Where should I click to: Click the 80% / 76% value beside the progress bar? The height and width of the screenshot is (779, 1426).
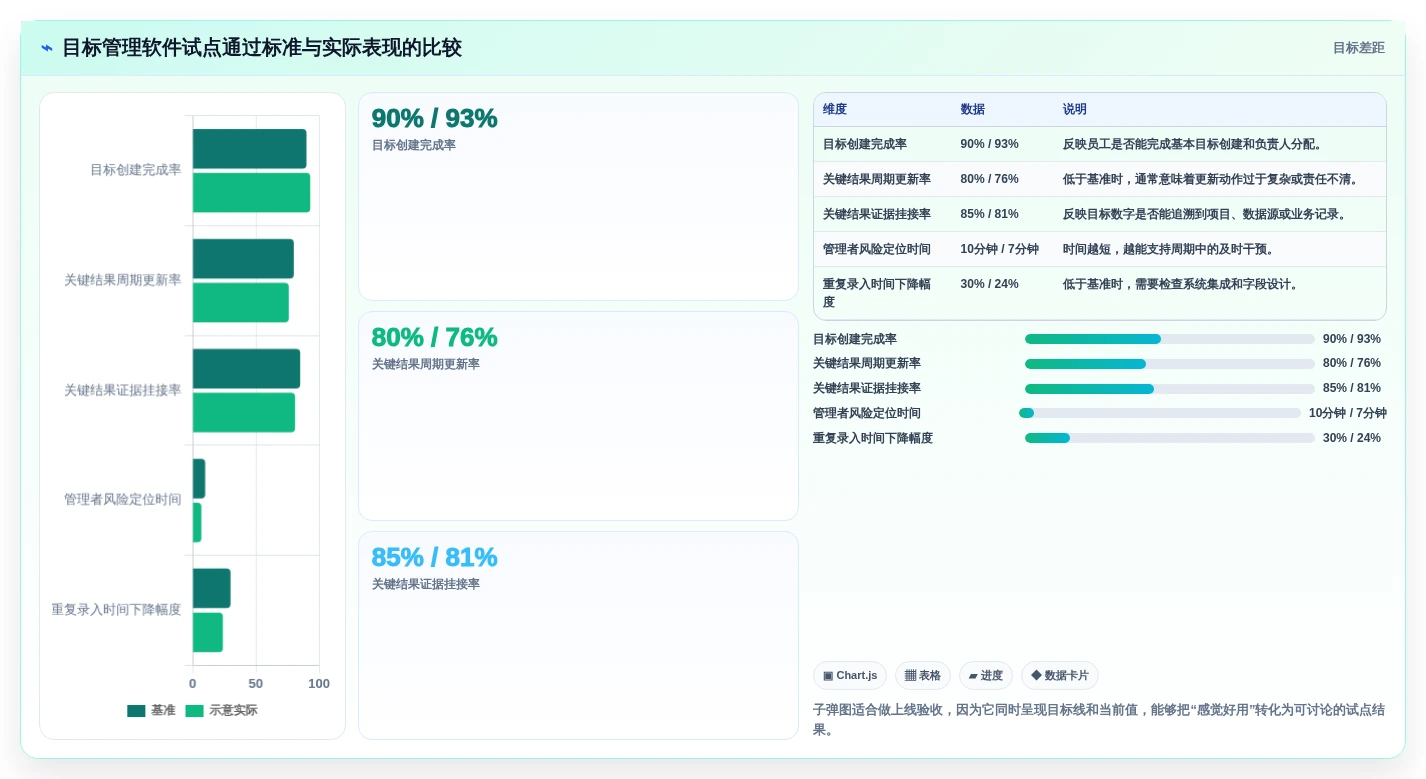(x=1352, y=364)
